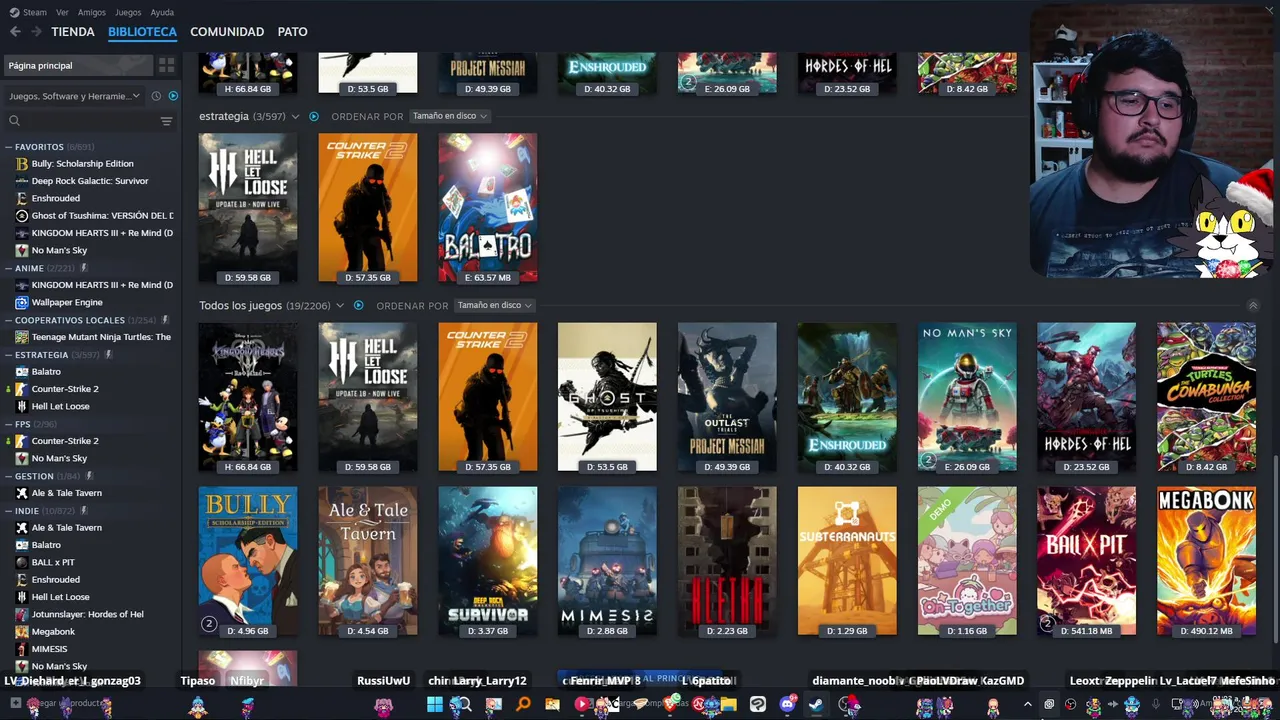
Task: Open On-Together demo cover art
Action: coord(967,561)
